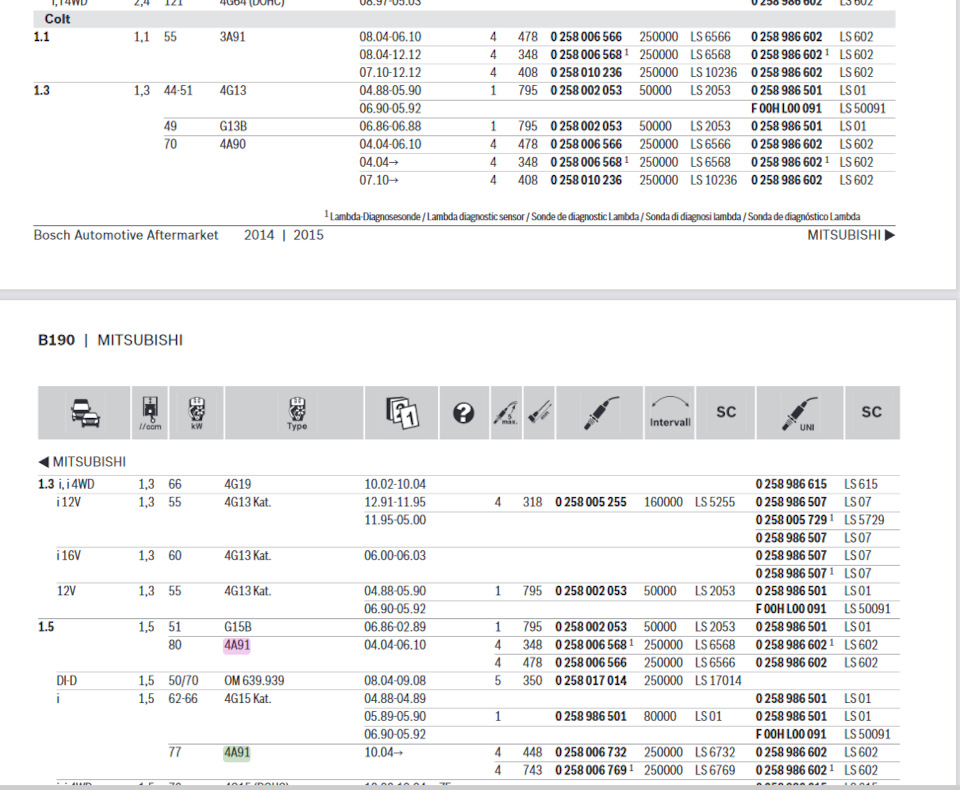This screenshot has height=790, width=960.
Task: Click the sensor wires 'max.' header icon
Action: [506, 413]
